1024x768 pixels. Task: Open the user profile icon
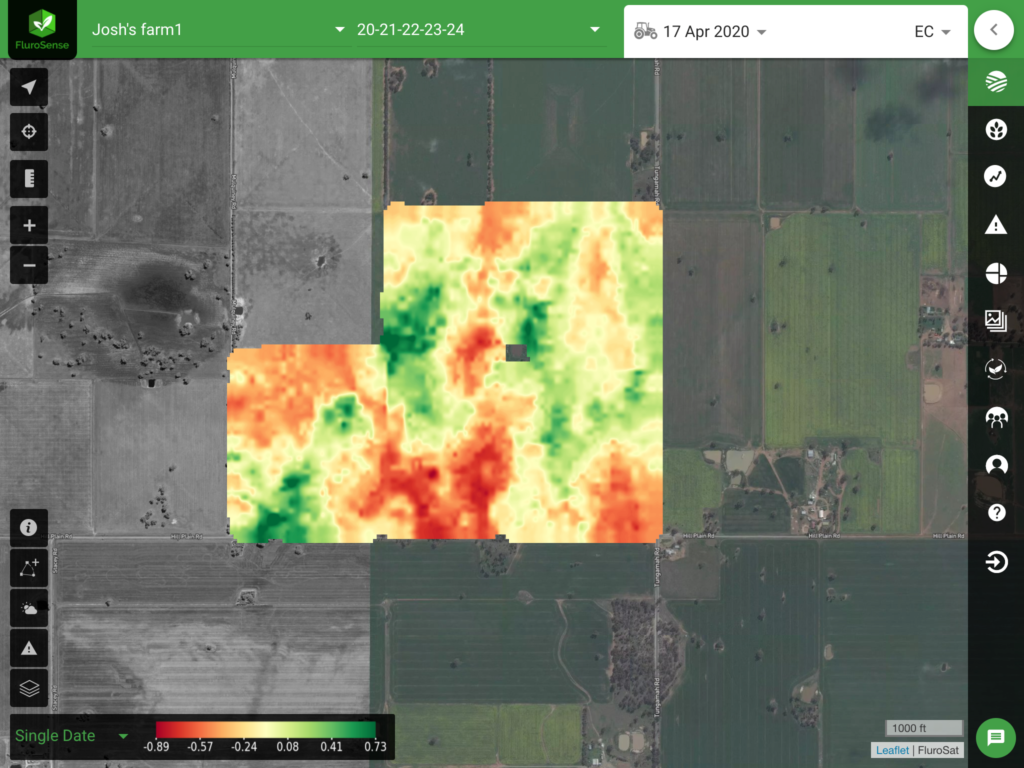(996, 465)
